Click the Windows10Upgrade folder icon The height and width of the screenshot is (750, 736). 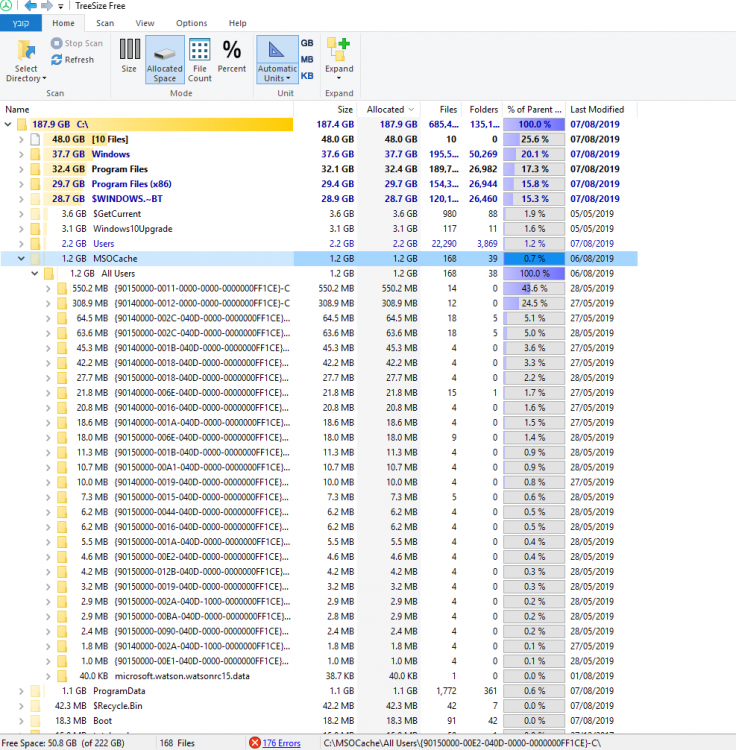(35, 229)
